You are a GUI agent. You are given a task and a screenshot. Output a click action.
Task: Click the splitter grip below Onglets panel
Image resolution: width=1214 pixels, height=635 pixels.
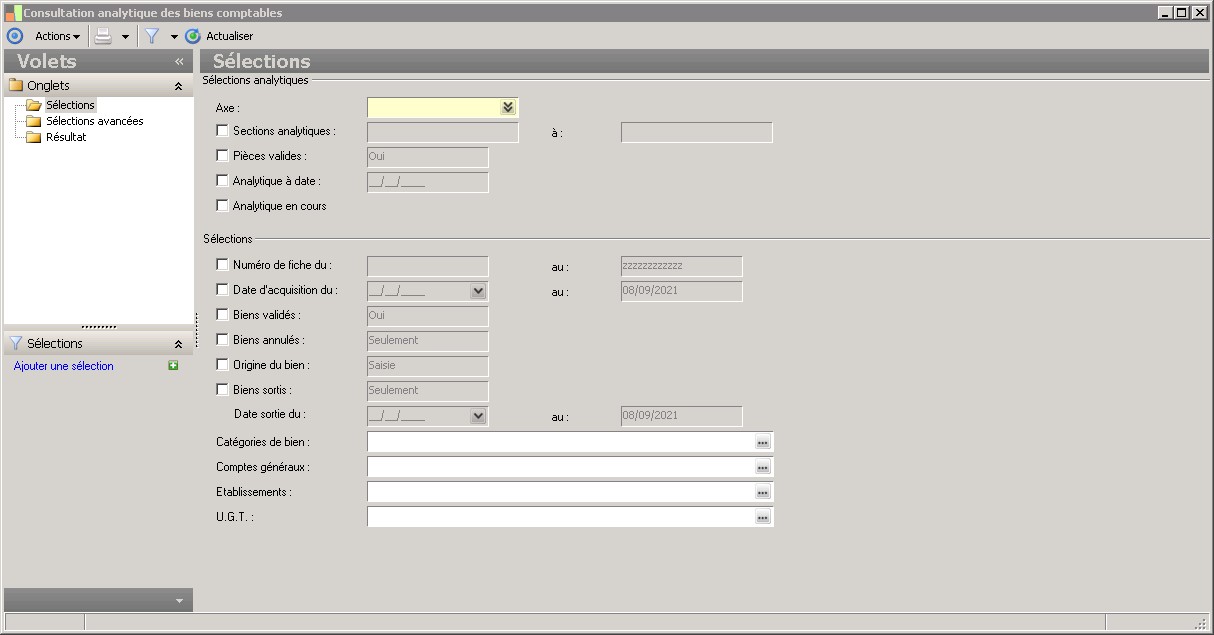pos(98,327)
